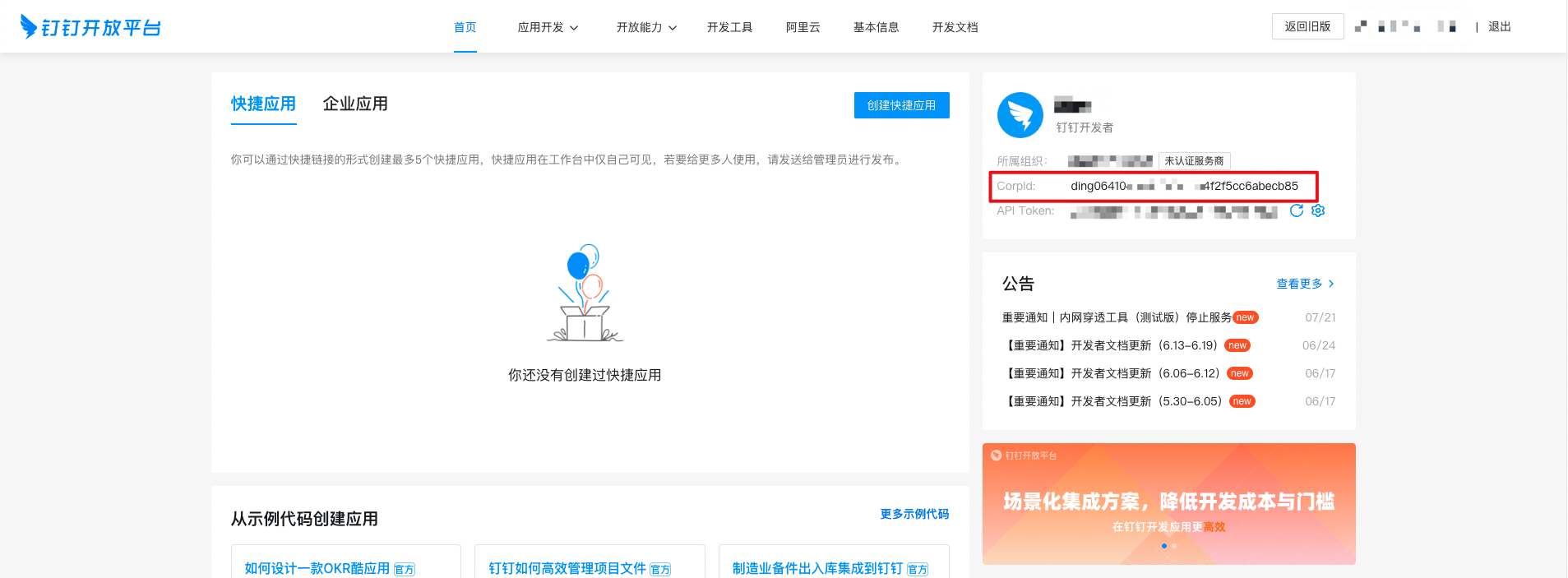Click the 钉钉开发者 label

1085,127
